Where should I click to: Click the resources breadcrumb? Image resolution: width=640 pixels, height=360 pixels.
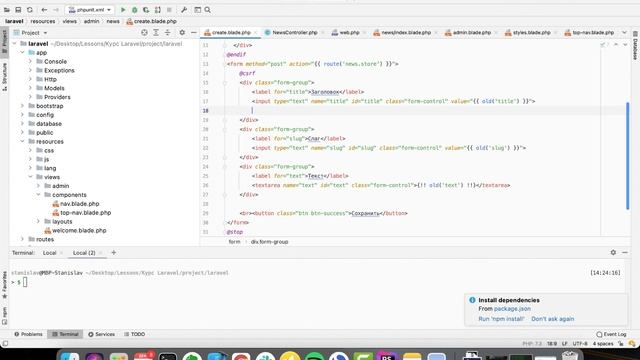pyautogui.click(x=42, y=21)
